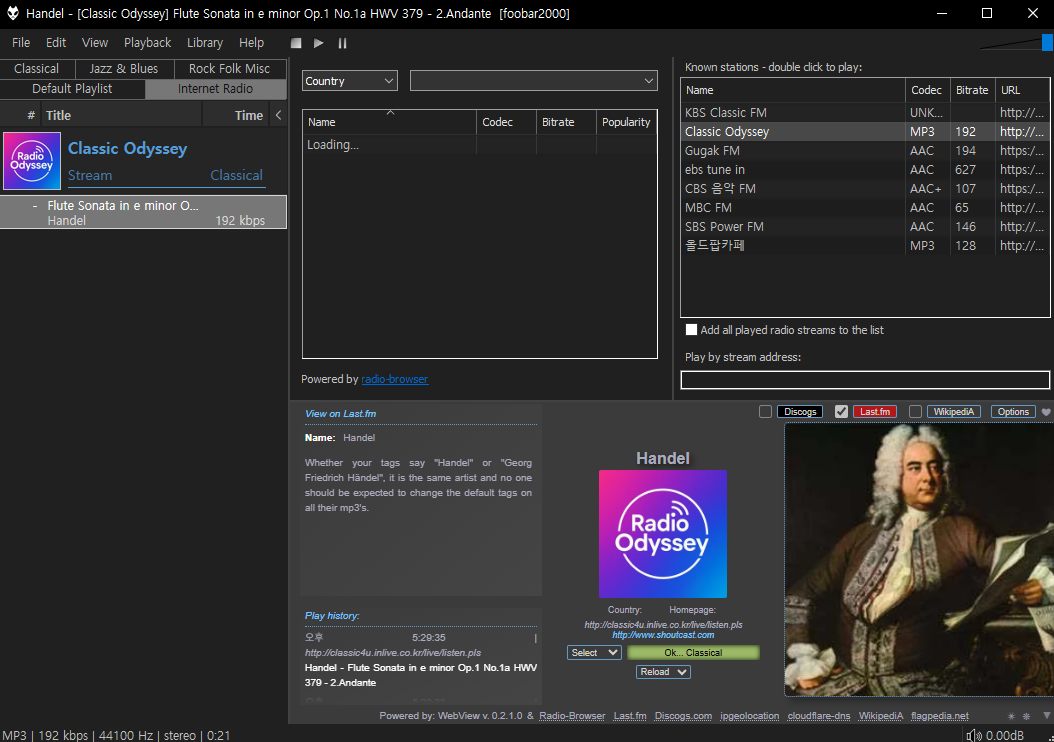The width and height of the screenshot is (1054, 742).
Task: Select CBS 음악 FM station
Action: click(x=865, y=189)
